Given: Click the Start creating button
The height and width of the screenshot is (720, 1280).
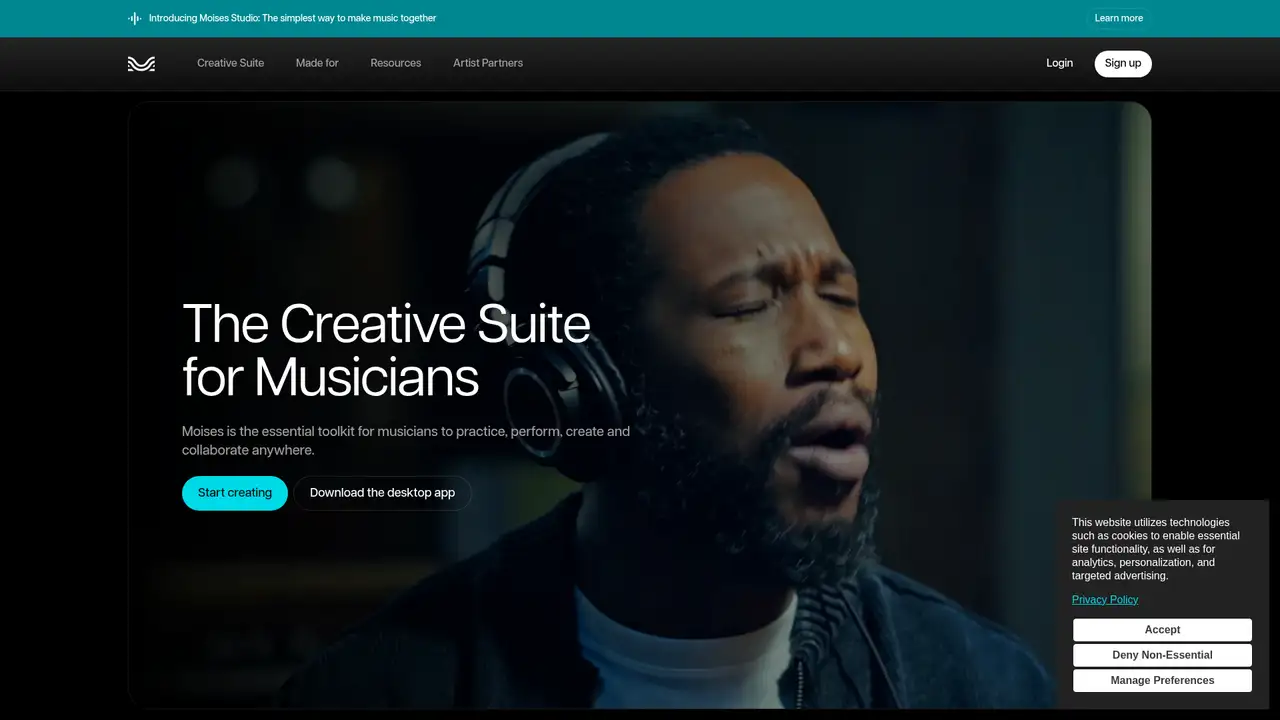Looking at the screenshot, I should 235,493.
